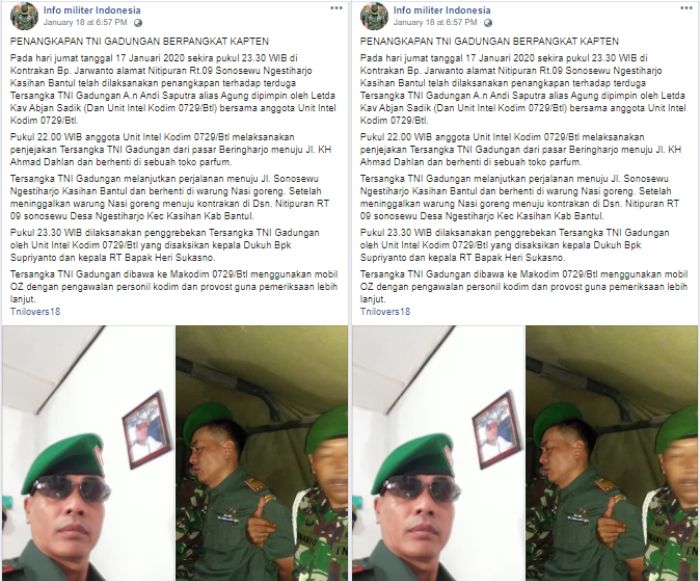The width and height of the screenshot is (700, 581).
Task: Open the right post's vehicle soldiers photo
Action: pyautogui.click(x=612, y=453)
